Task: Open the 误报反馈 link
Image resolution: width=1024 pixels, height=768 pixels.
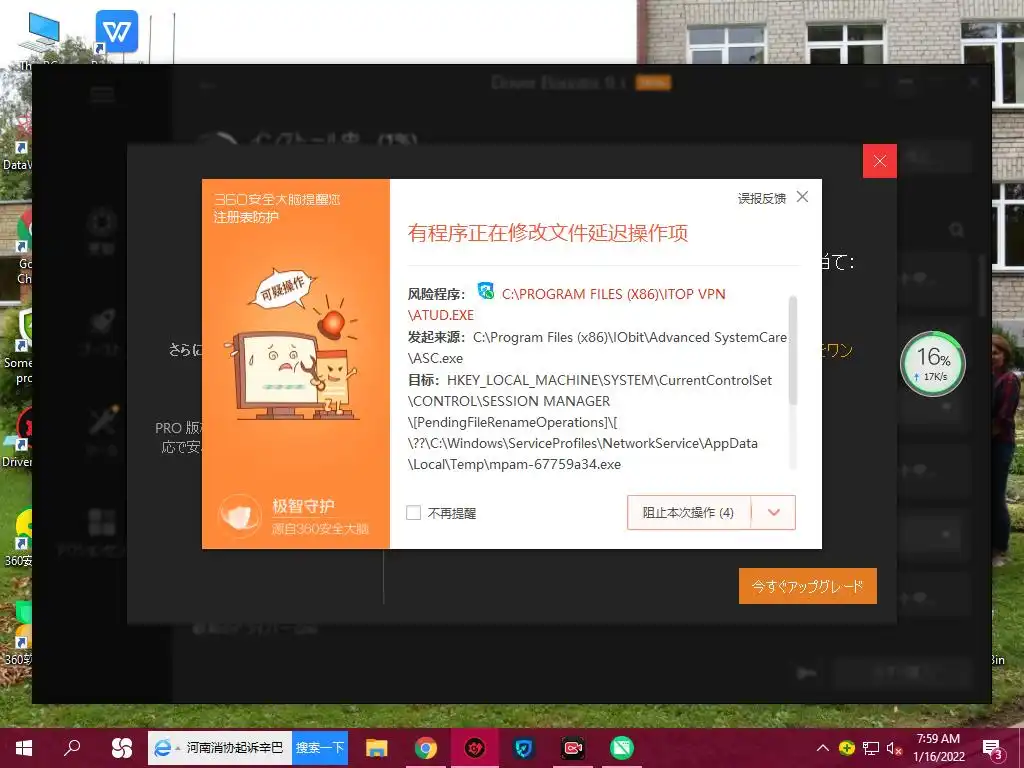Action: 761,199
